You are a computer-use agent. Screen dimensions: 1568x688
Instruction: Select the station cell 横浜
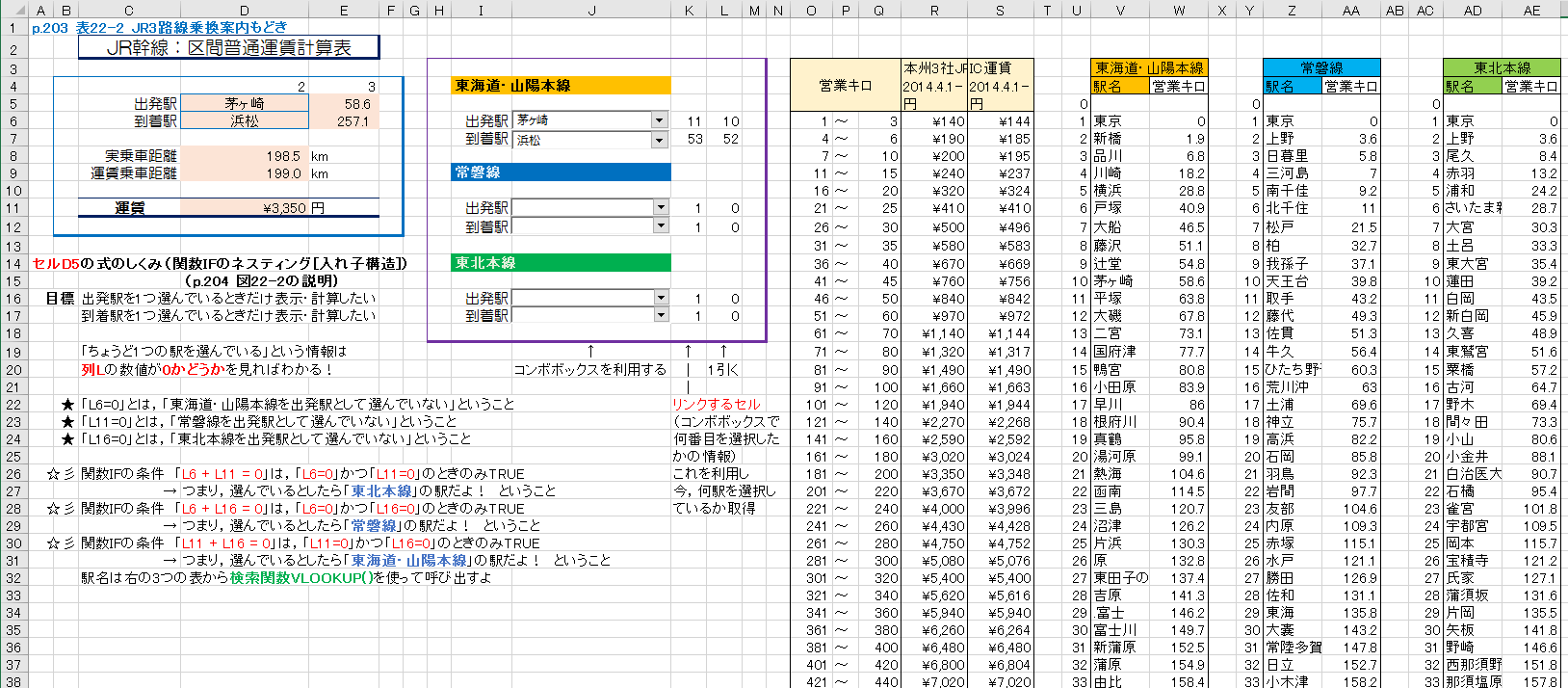click(1120, 191)
